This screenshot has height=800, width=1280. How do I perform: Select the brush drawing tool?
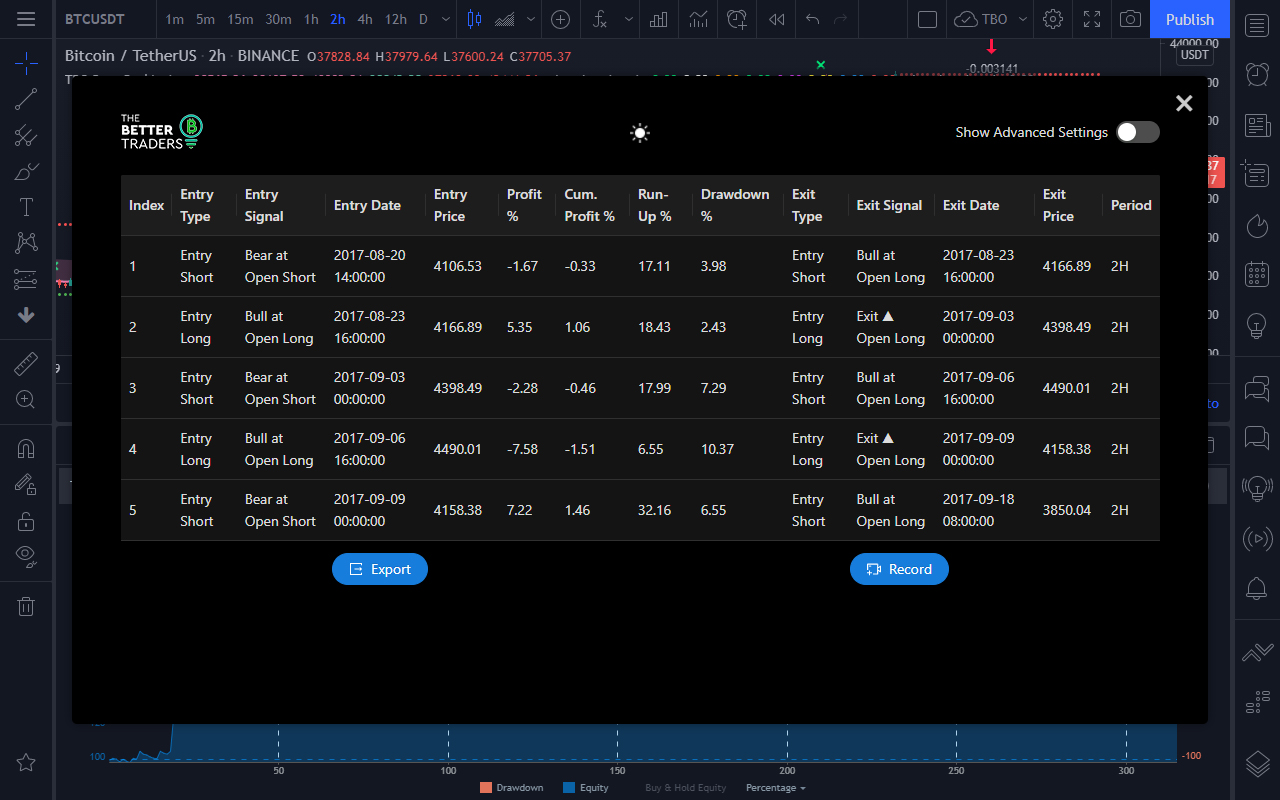pyautogui.click(x=26, y=171)
